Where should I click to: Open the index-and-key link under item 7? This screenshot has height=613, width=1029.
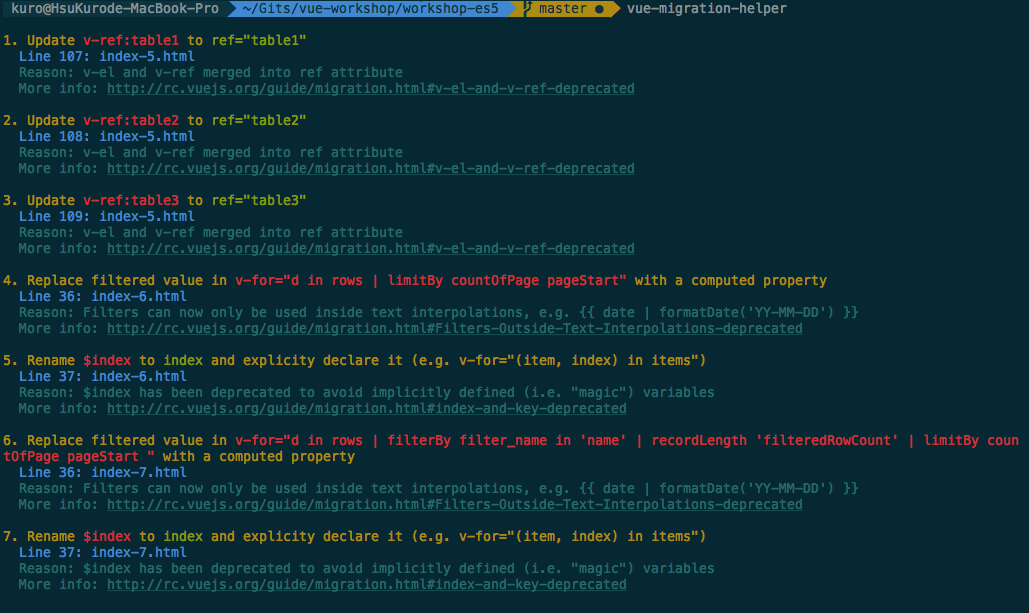pyautogui.click(x=366, y=585)
